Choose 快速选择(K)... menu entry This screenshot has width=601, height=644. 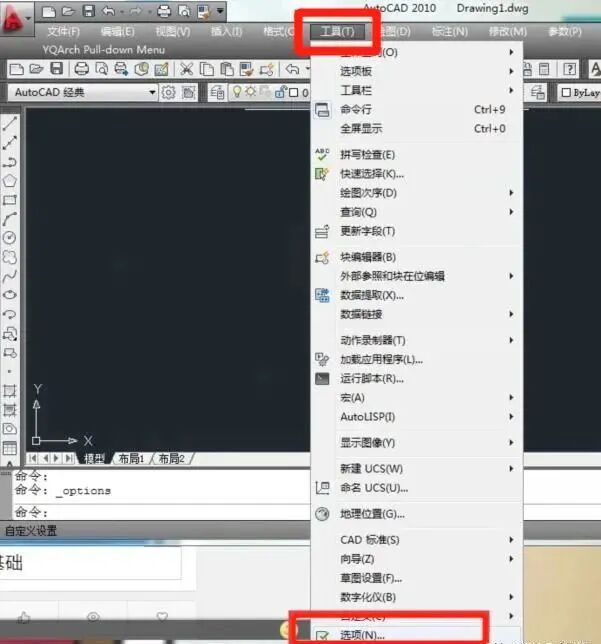click(417, 174)
